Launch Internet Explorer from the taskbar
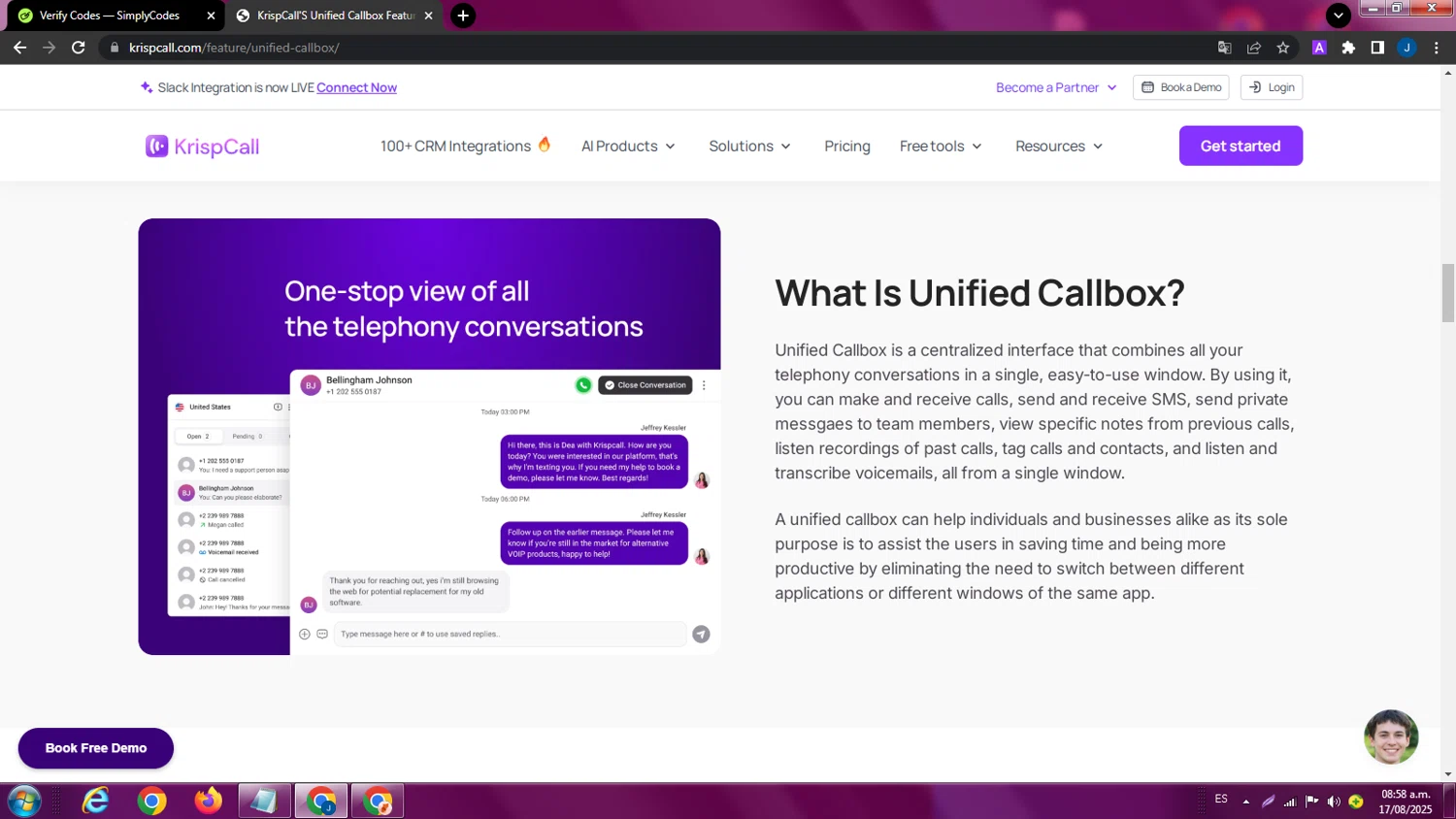The height and width of the screenshot is (819, 1456). (x=95, y=802)
